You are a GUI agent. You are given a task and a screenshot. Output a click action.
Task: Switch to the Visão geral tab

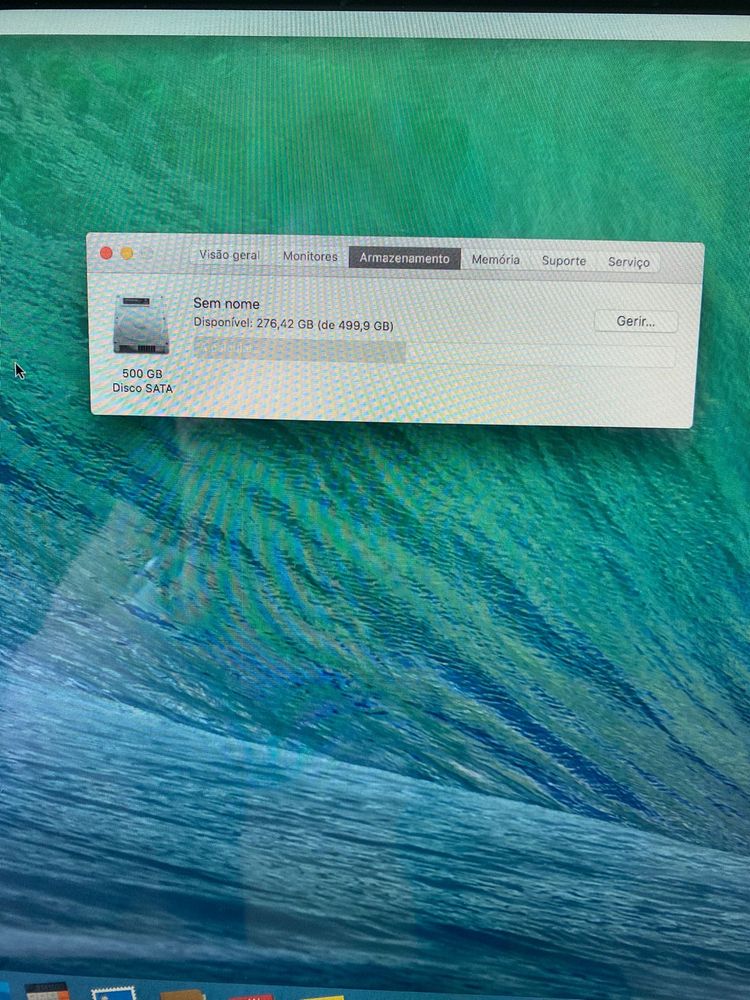229,255
